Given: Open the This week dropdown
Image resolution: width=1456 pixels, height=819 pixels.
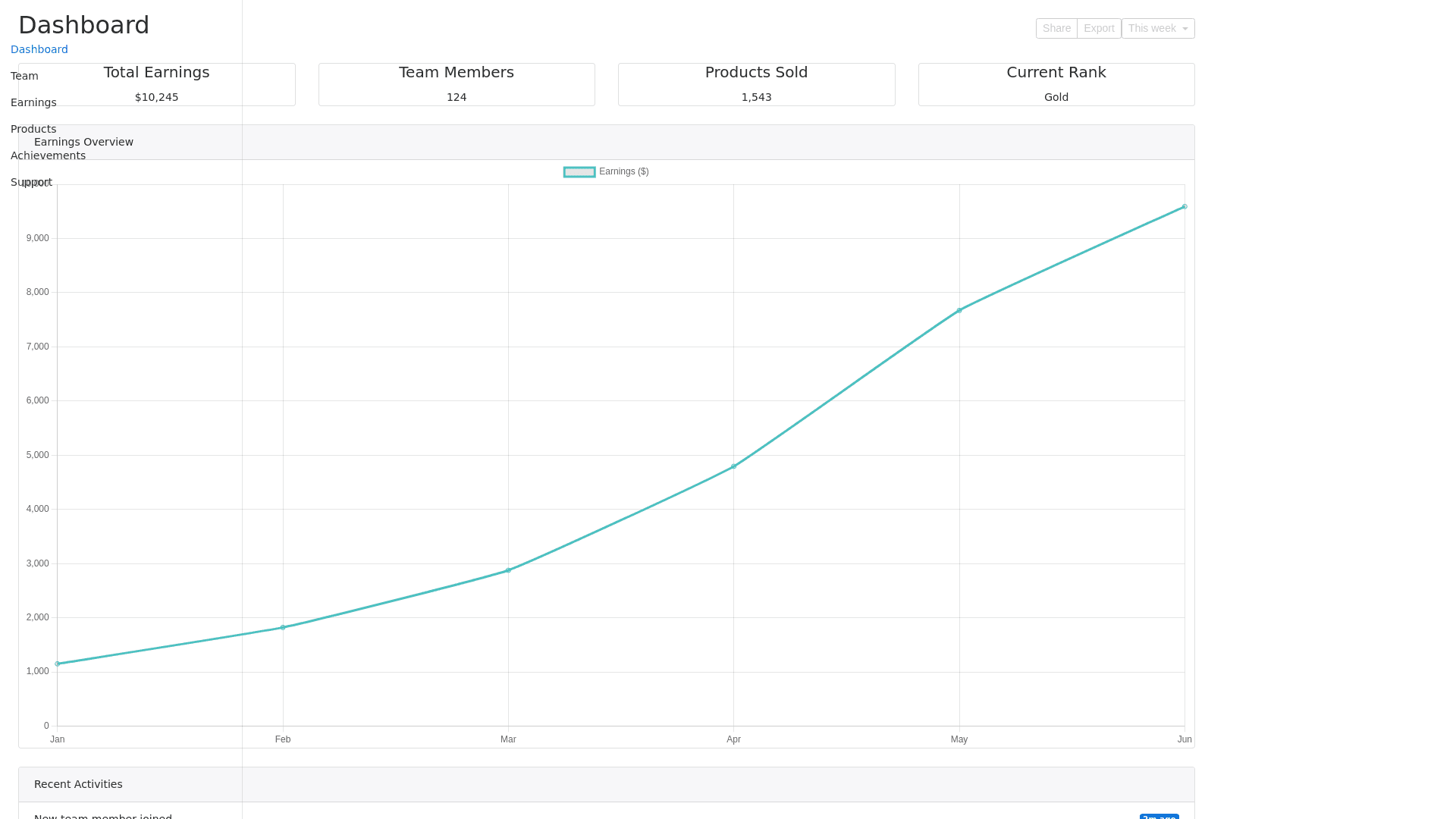Looking at the screenshot, I should pyautogui.click(x=1157, y=28).
